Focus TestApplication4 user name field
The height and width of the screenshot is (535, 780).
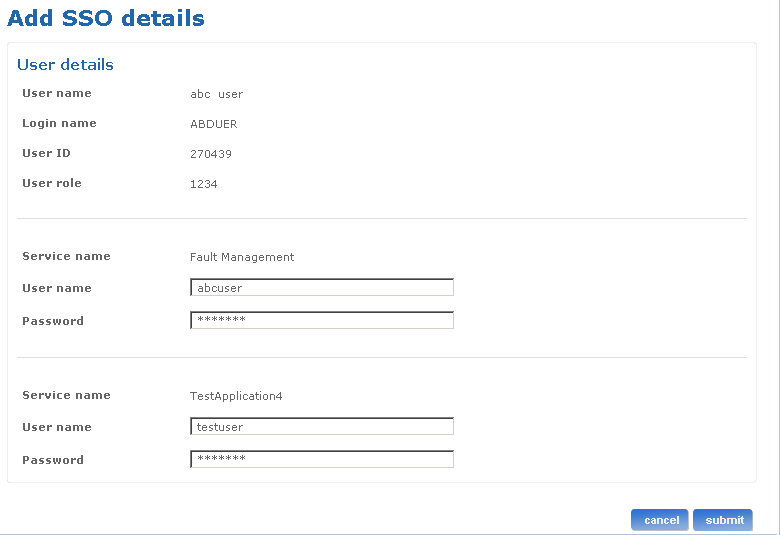coord(322,427)
